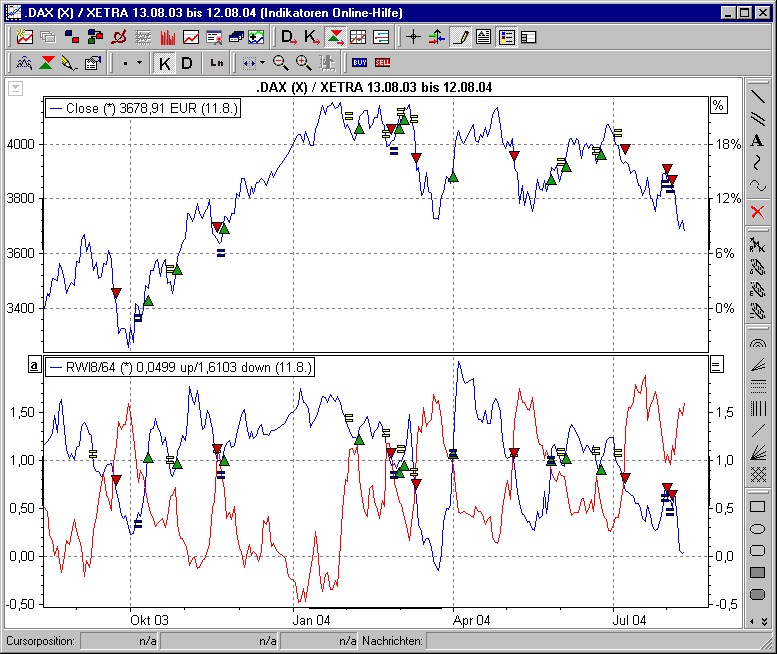This screenshot has height=654, width=777.
Task: Toggle the D chart mode button
Action: coord(186,63)
